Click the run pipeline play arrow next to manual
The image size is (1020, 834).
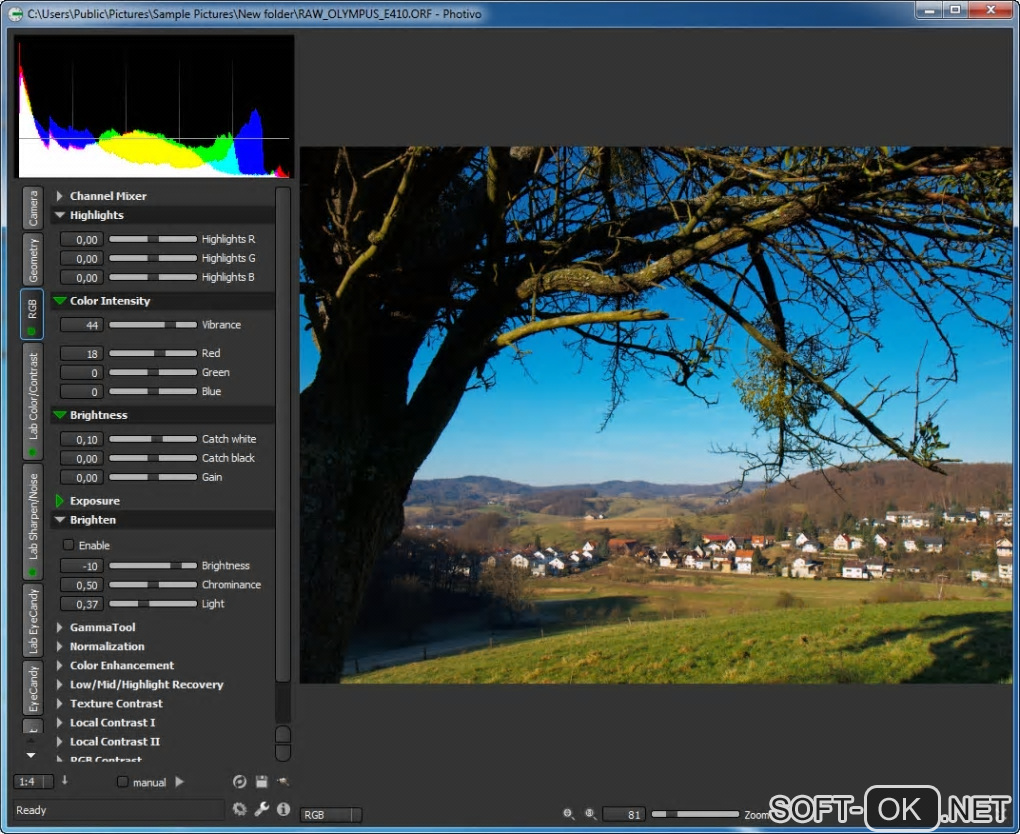[x=180, y=782]
